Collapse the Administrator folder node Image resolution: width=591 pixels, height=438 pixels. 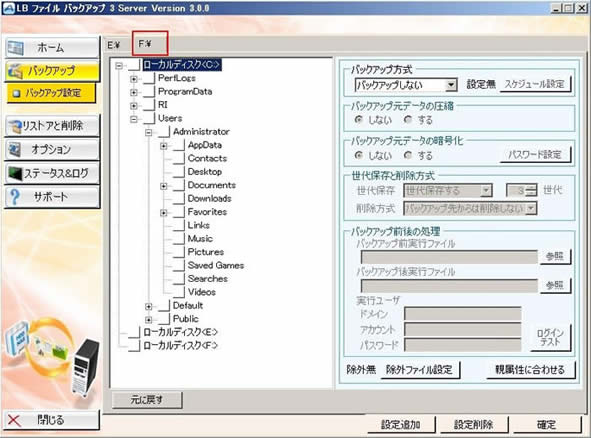(149, 132)
